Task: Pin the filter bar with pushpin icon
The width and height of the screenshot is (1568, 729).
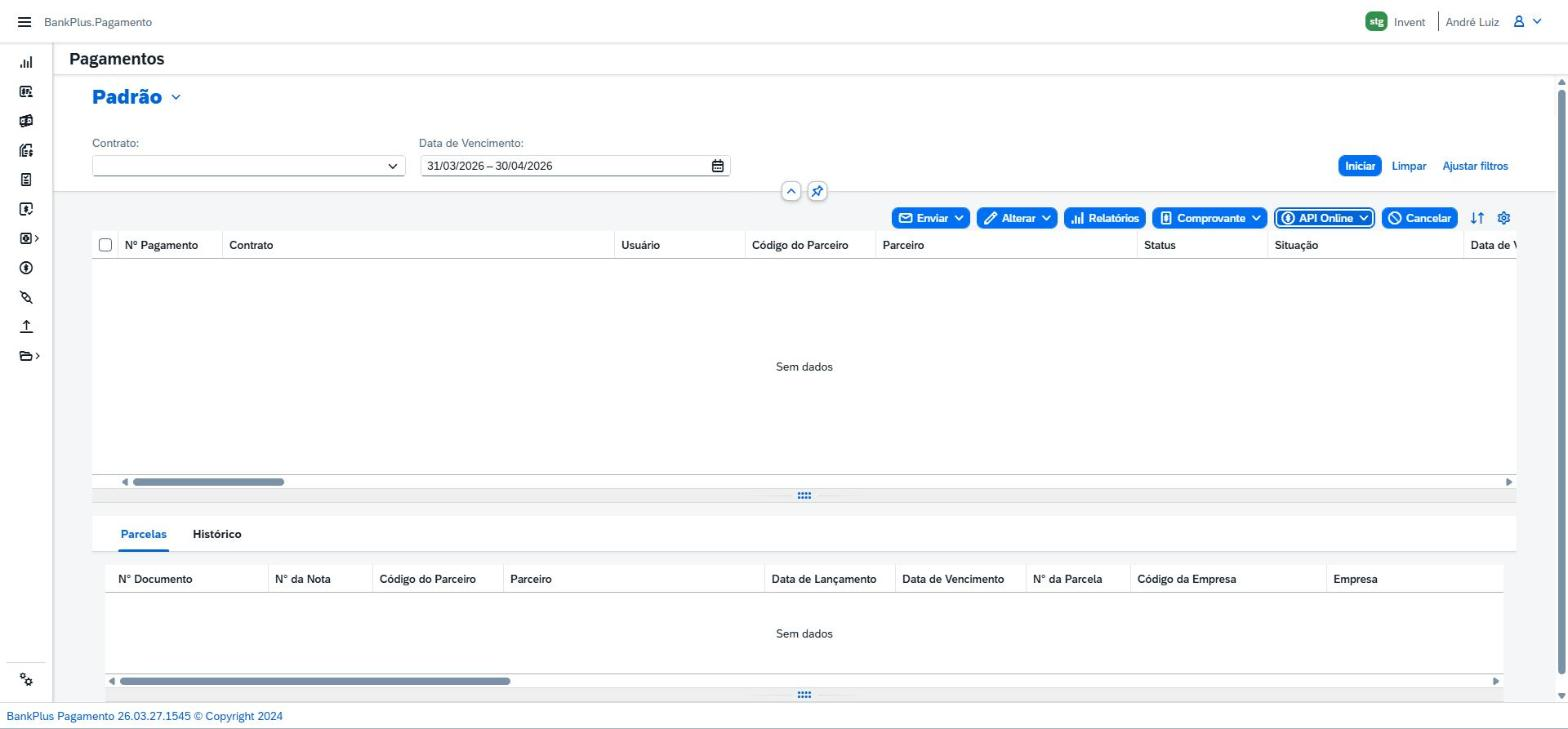Action: click(817, 191)
